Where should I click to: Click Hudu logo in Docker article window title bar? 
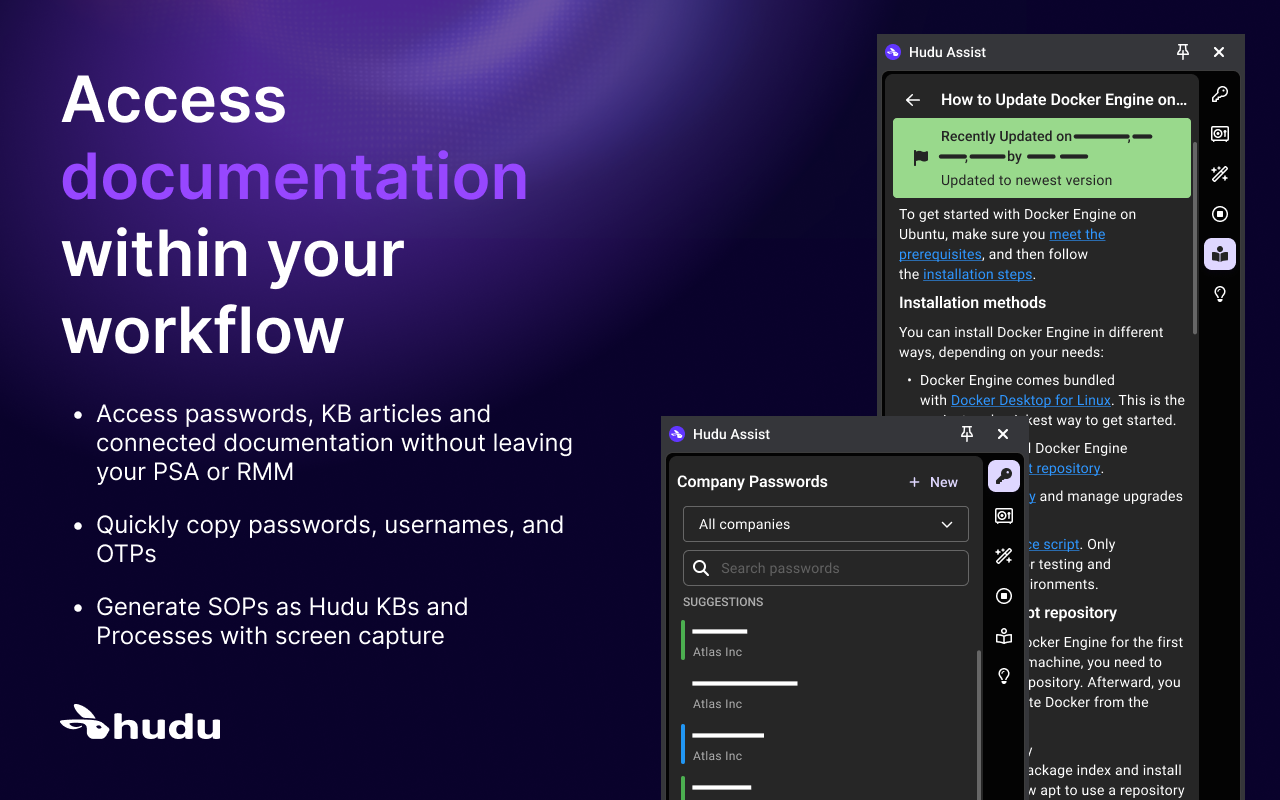tap(893, 52)
